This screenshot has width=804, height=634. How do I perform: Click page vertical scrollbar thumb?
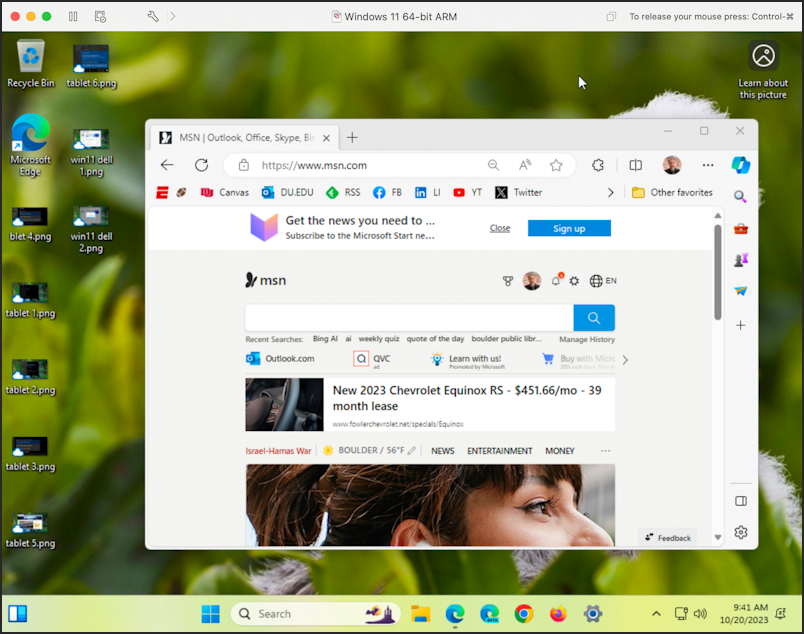pyautogui.click(x=718, y=272)
